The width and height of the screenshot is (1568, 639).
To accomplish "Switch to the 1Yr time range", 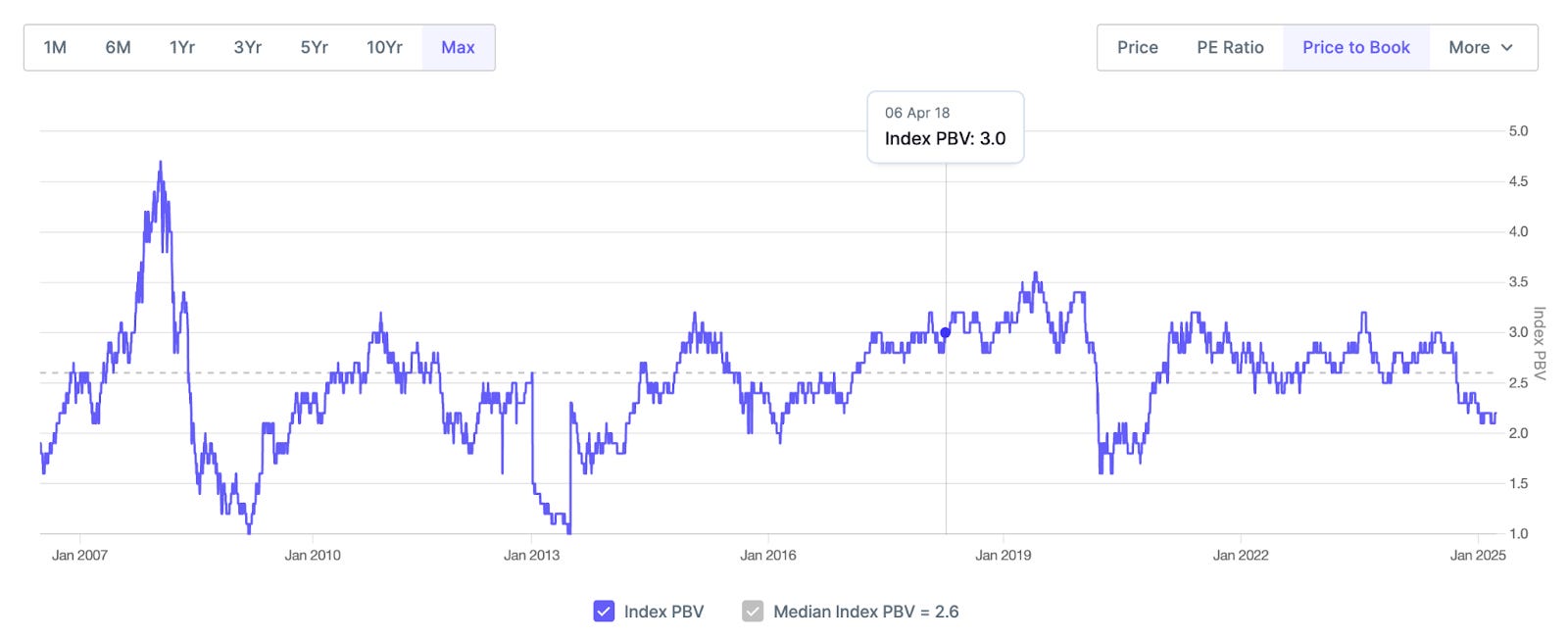I will (183, 46).
